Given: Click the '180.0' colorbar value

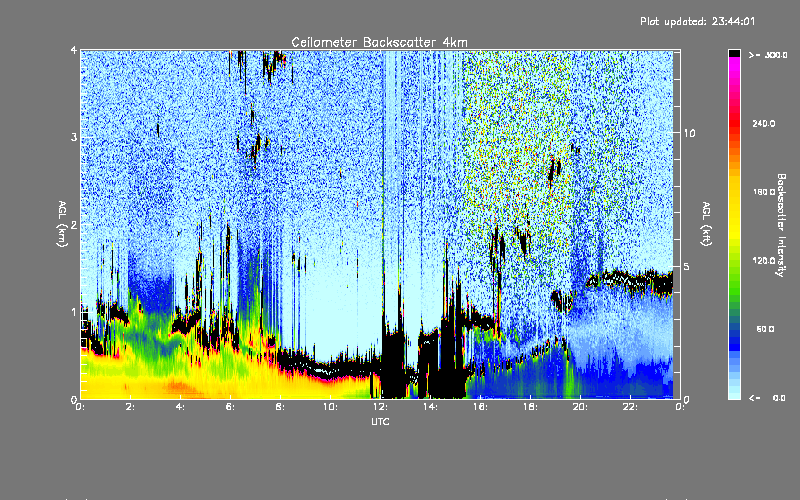Looking at the screenshot, I should pos(764,192).
